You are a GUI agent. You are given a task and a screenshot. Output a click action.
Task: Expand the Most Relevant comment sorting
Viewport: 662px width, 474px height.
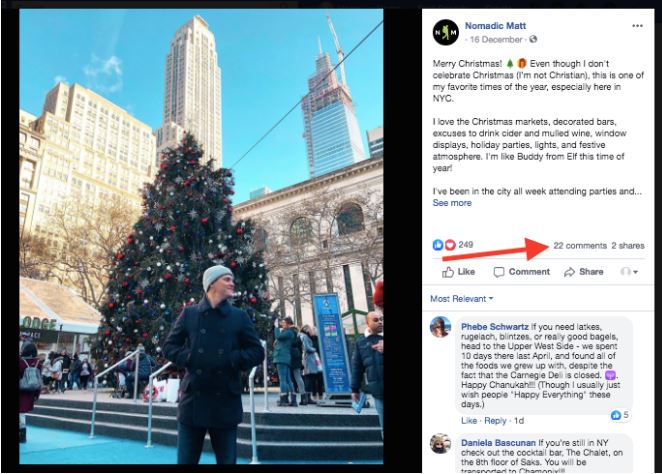coord(461,299)
